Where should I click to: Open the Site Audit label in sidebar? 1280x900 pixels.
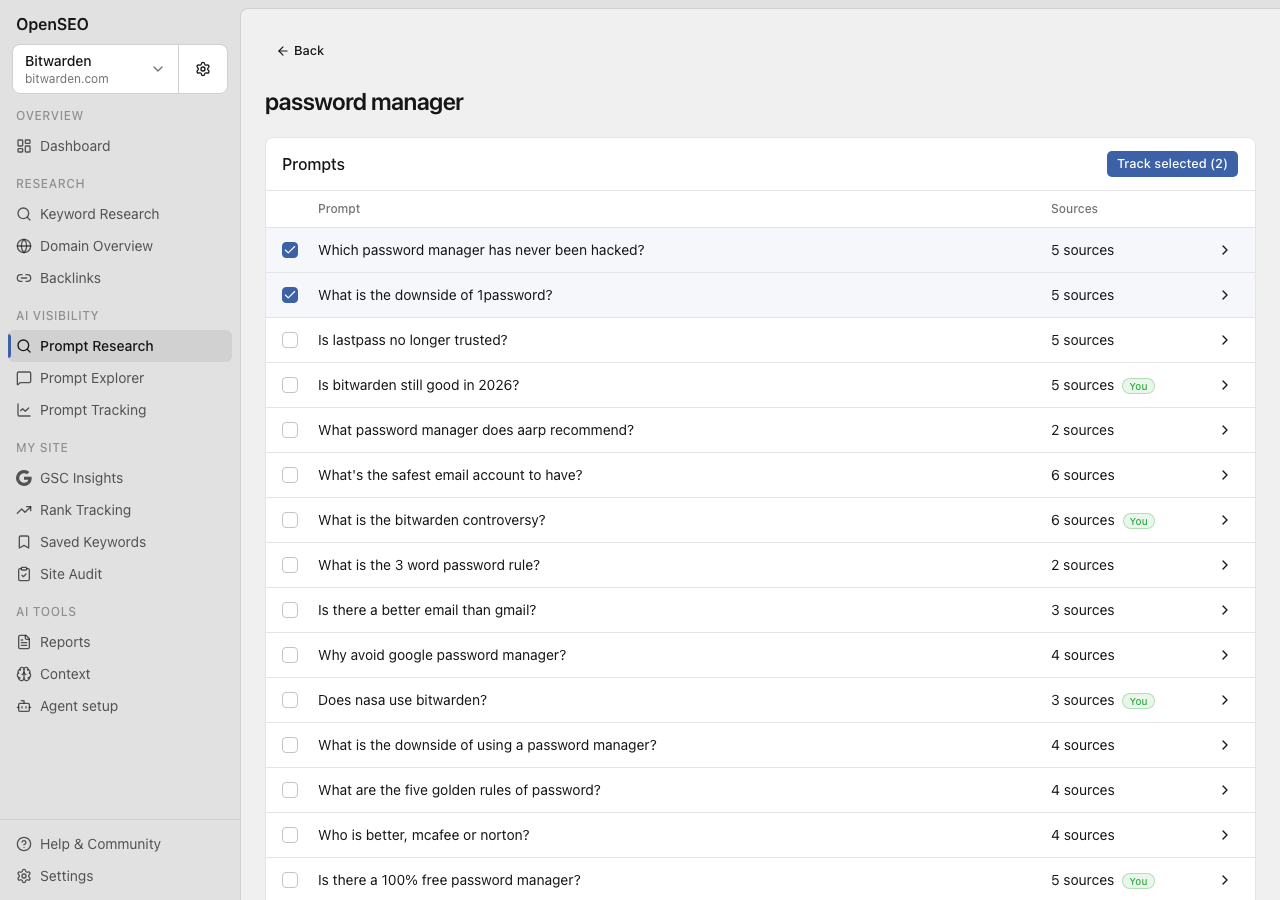(x=71, y=574)
